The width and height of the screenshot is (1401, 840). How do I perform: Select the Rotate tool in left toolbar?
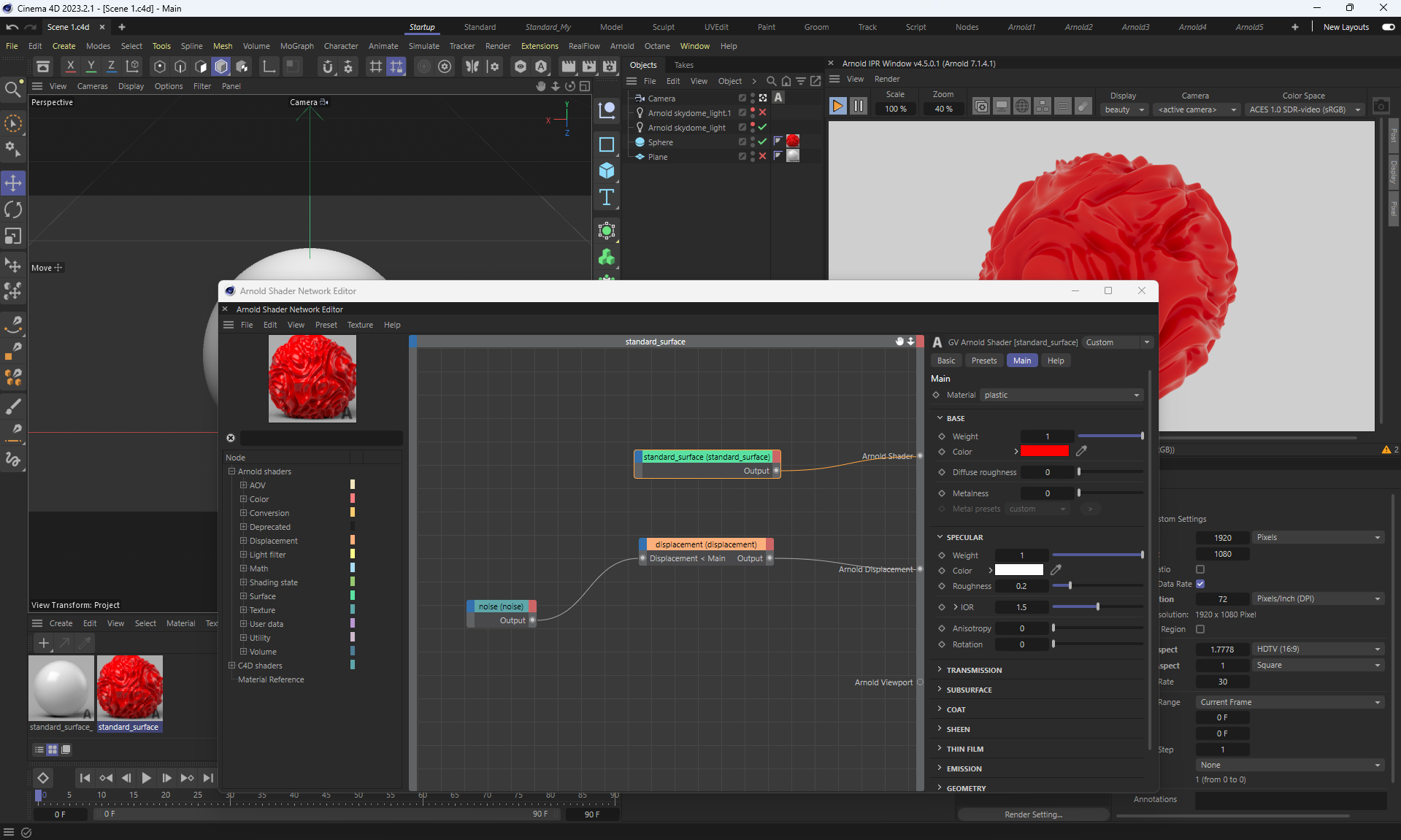[13, 209]
